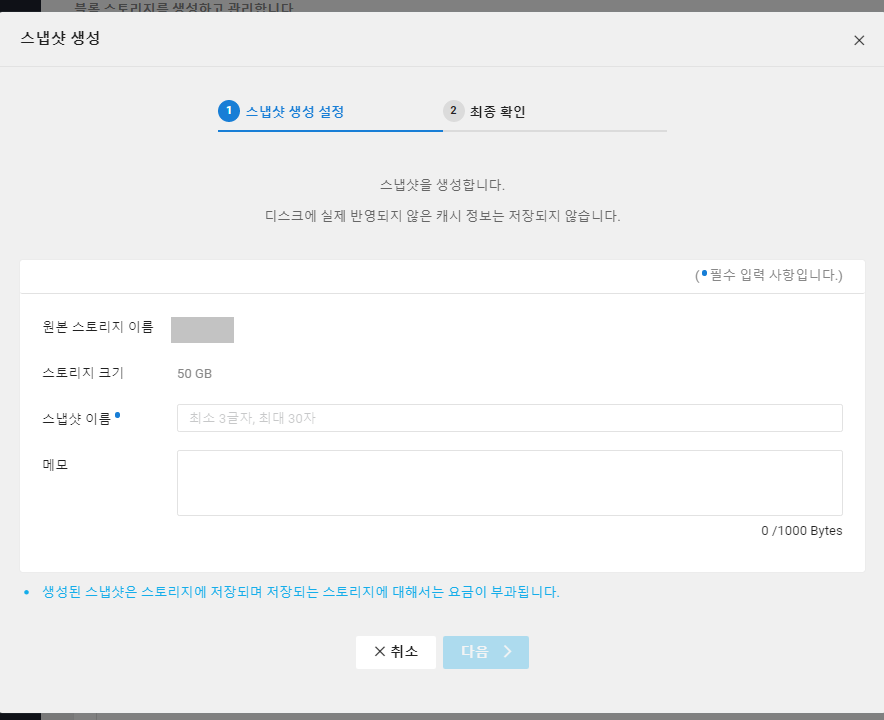Close the 스냅샷 생성 dialog with X
Viewport: 884px width, 720px height.
[859, 41]
